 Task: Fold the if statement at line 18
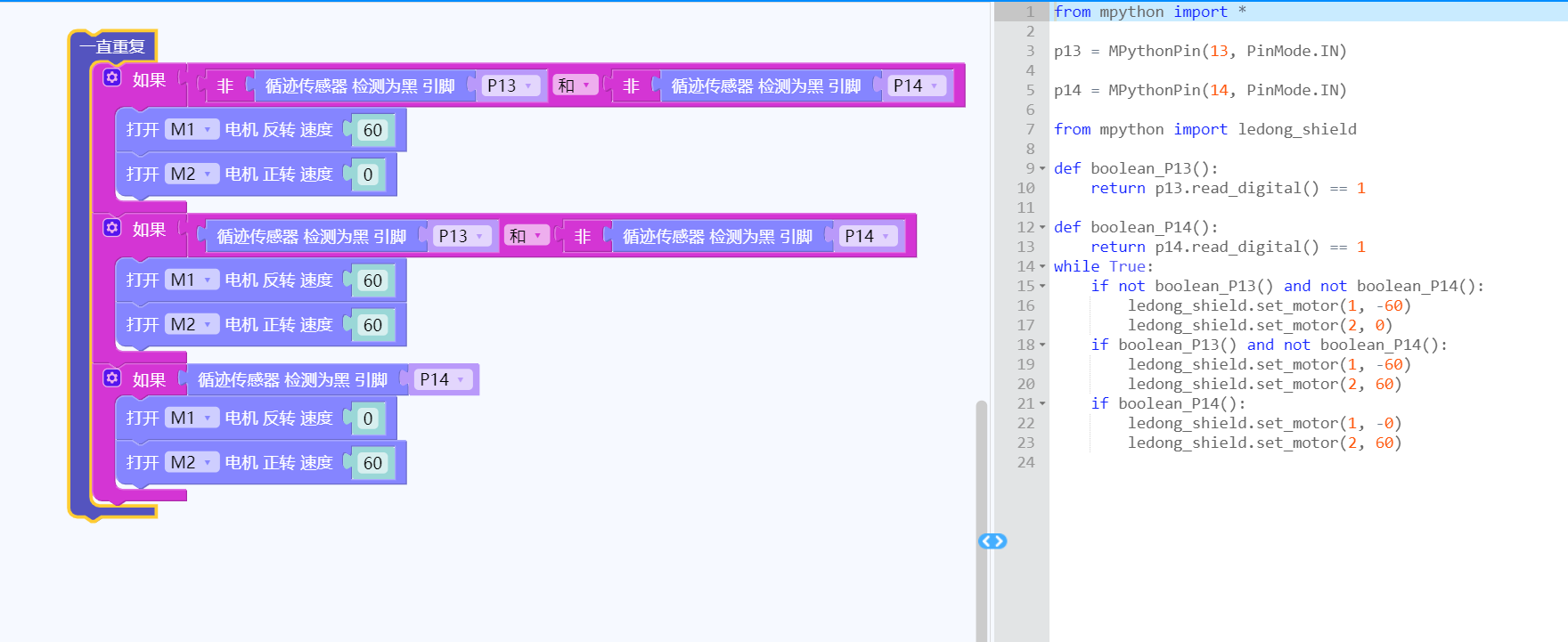(1042, 345)
